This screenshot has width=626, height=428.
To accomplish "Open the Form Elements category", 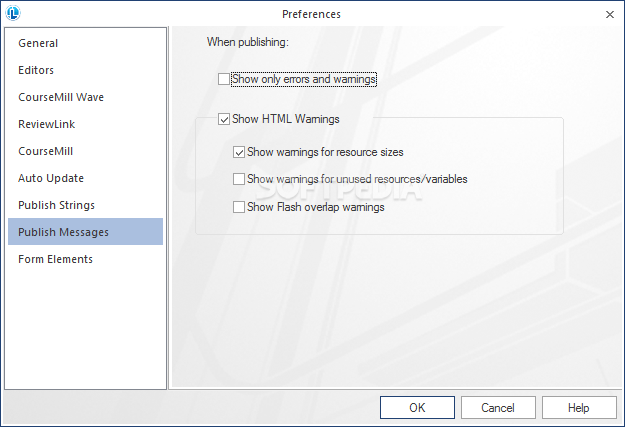I will (x=85, y=259).
